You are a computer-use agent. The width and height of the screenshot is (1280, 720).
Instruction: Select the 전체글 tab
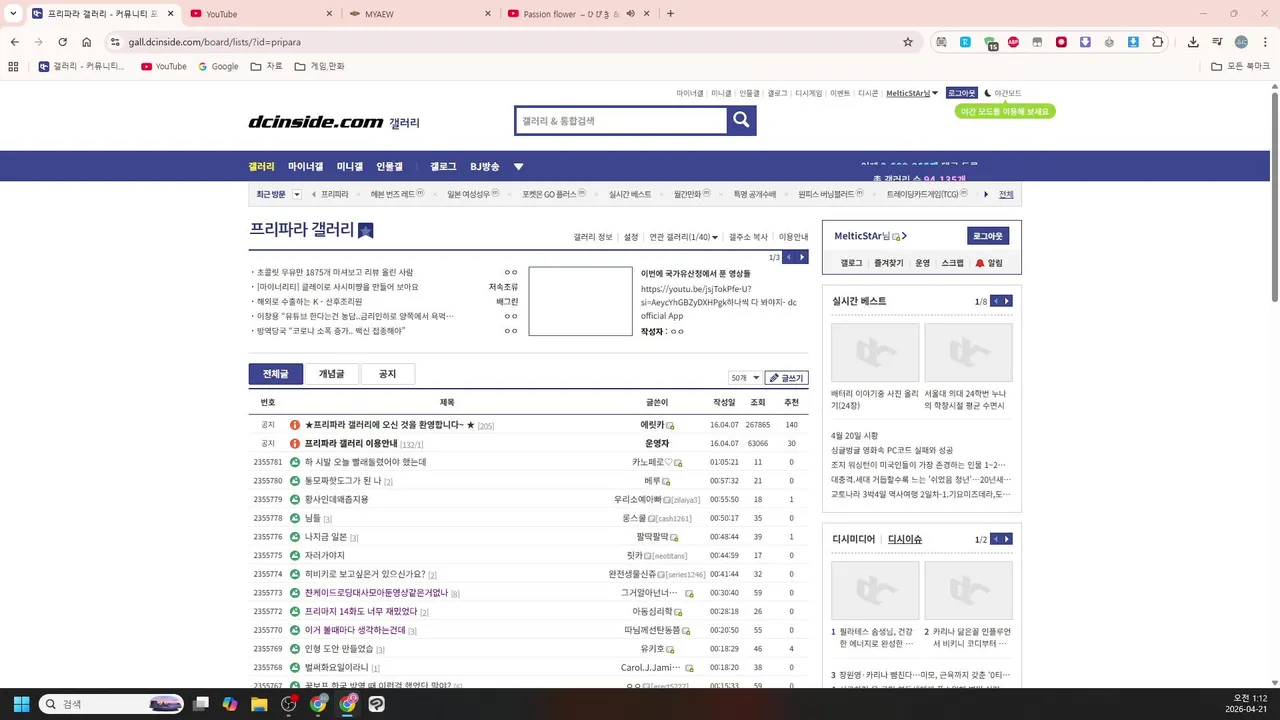click(275, 374)
